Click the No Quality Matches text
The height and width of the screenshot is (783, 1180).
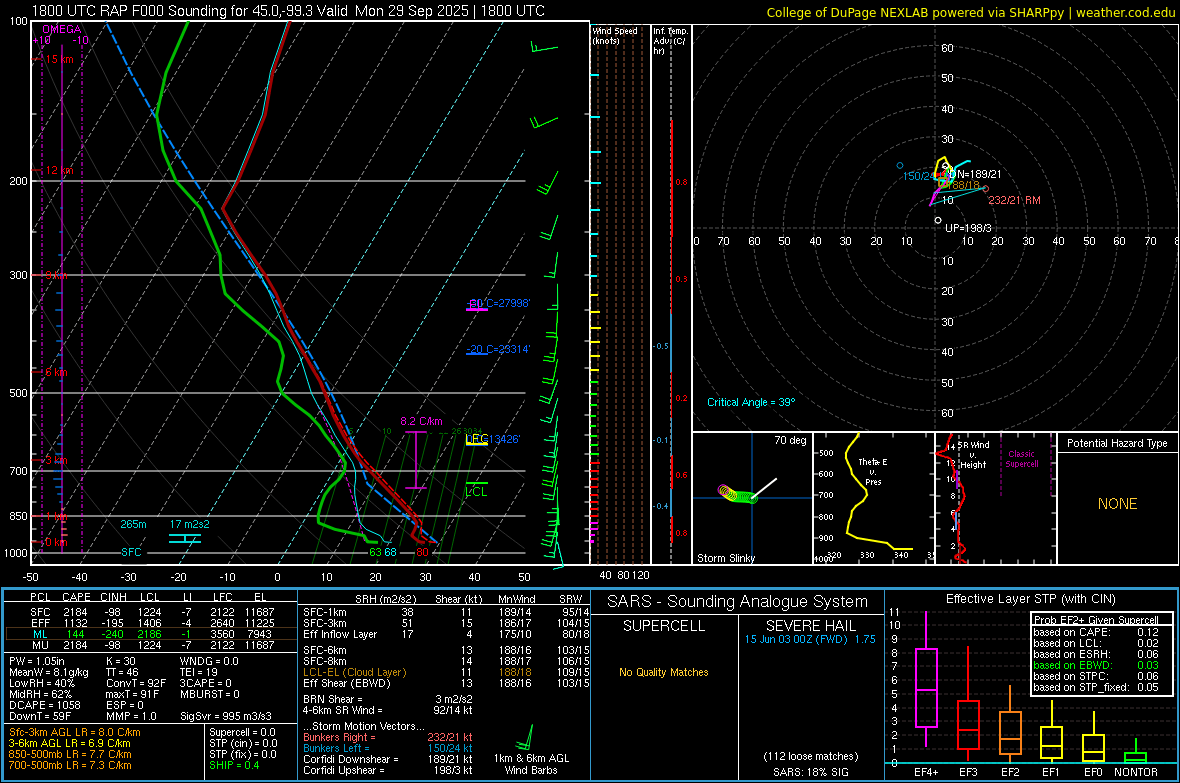click(x=664, y=672)
